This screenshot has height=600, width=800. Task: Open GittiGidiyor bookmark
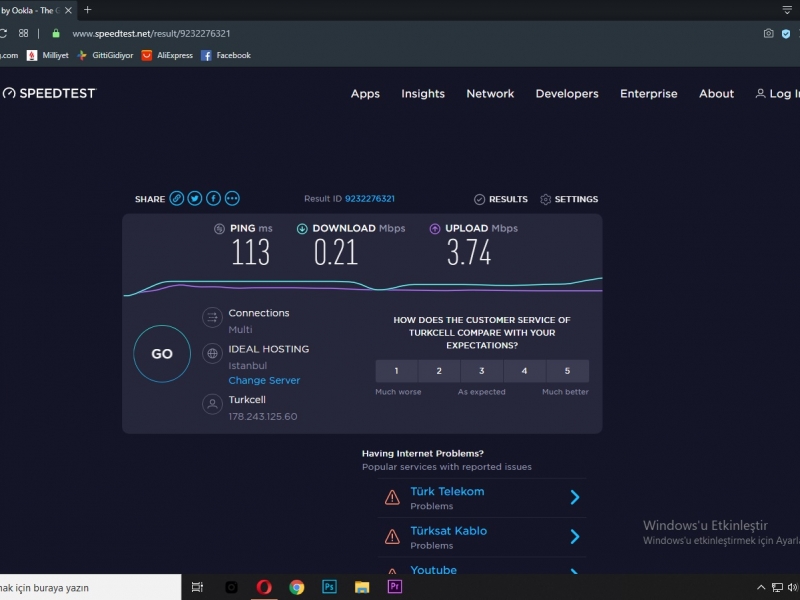point(105,56)
